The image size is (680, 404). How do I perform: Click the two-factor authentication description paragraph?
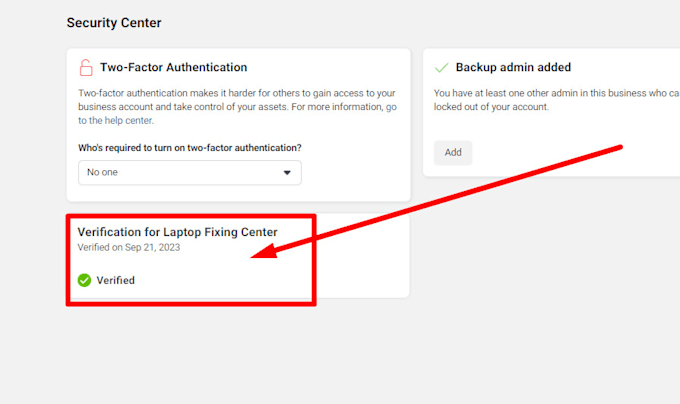237,107
